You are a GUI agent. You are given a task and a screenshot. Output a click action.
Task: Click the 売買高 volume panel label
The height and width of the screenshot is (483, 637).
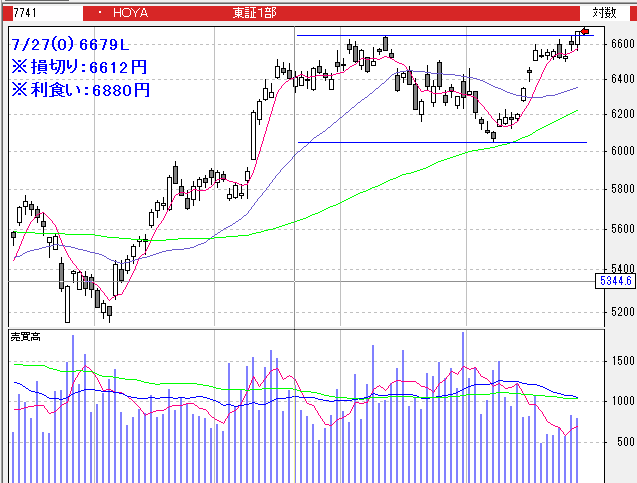point(25,334)
